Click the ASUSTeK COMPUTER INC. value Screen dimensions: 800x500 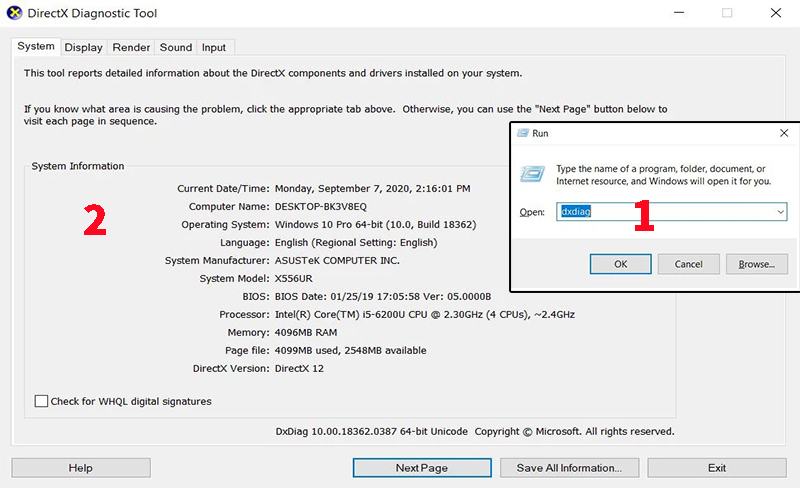pyautogui.click(x=337, y=261)
